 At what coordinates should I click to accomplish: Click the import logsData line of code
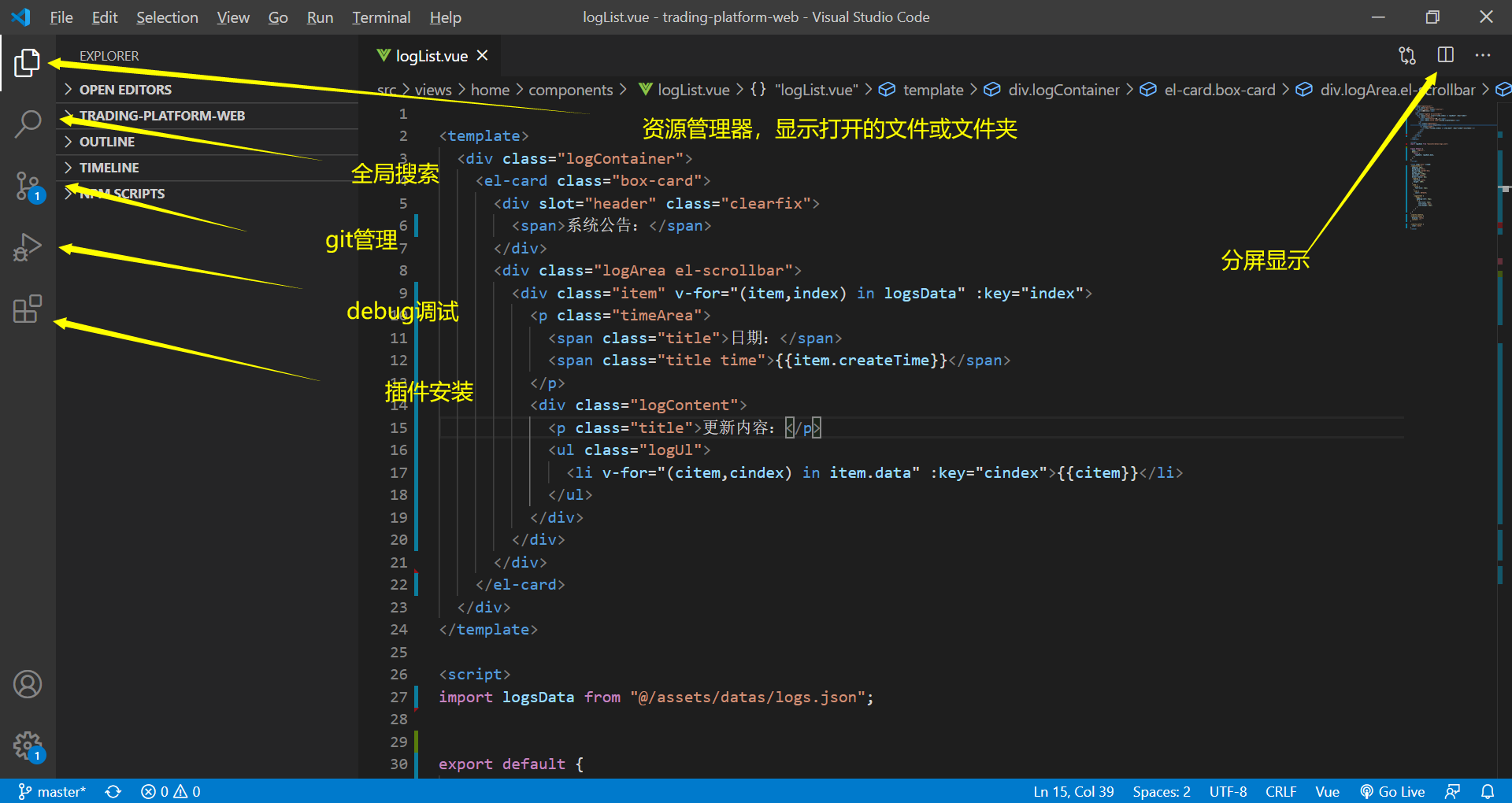tap(656, 697)
